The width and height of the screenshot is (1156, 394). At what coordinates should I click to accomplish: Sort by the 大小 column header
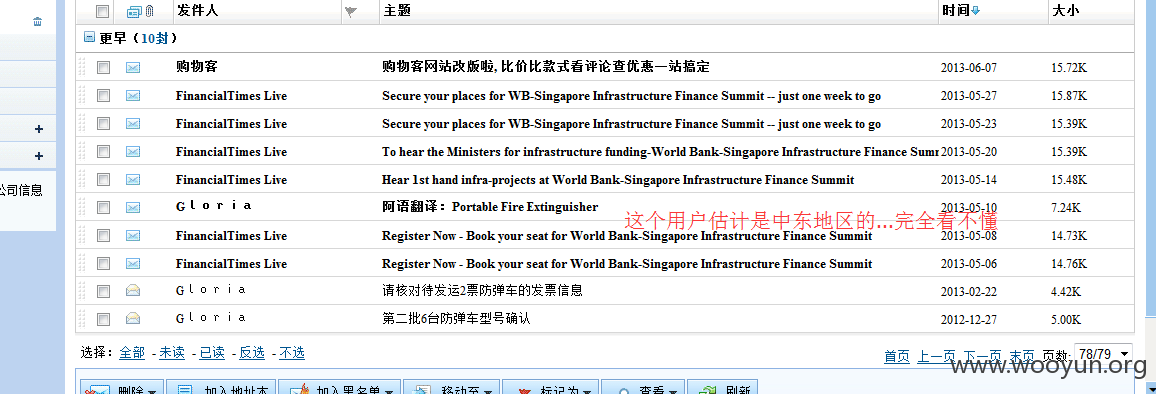(x=1065, y=11)
